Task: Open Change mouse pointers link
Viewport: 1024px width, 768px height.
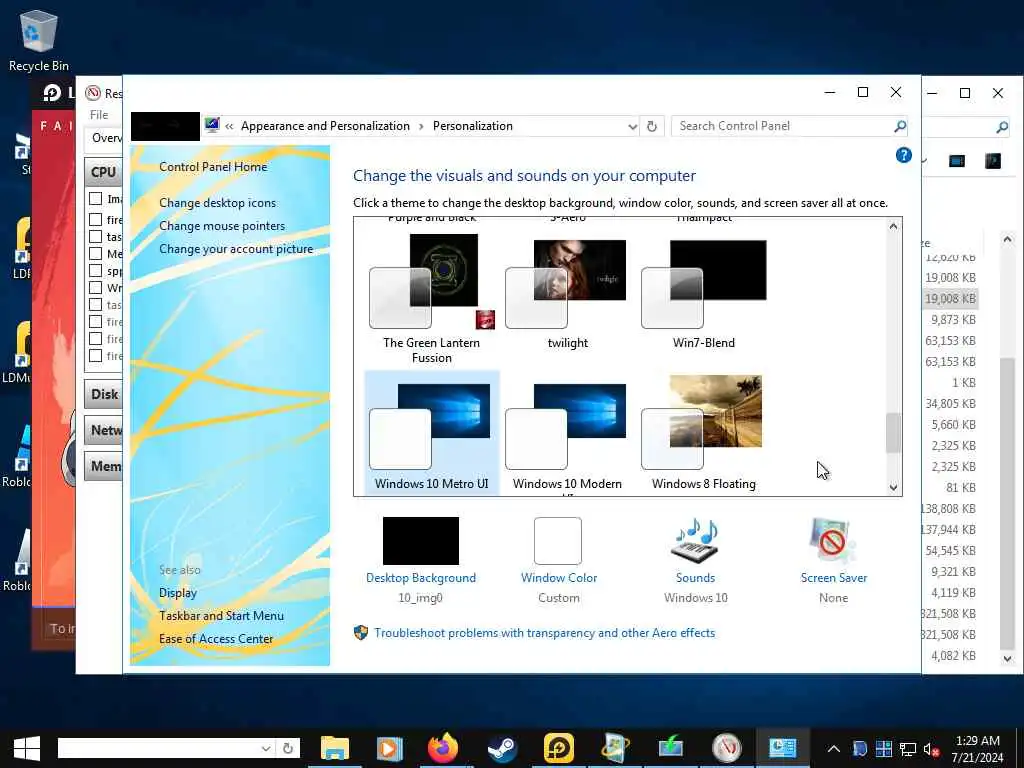Action: pos(222,226)
